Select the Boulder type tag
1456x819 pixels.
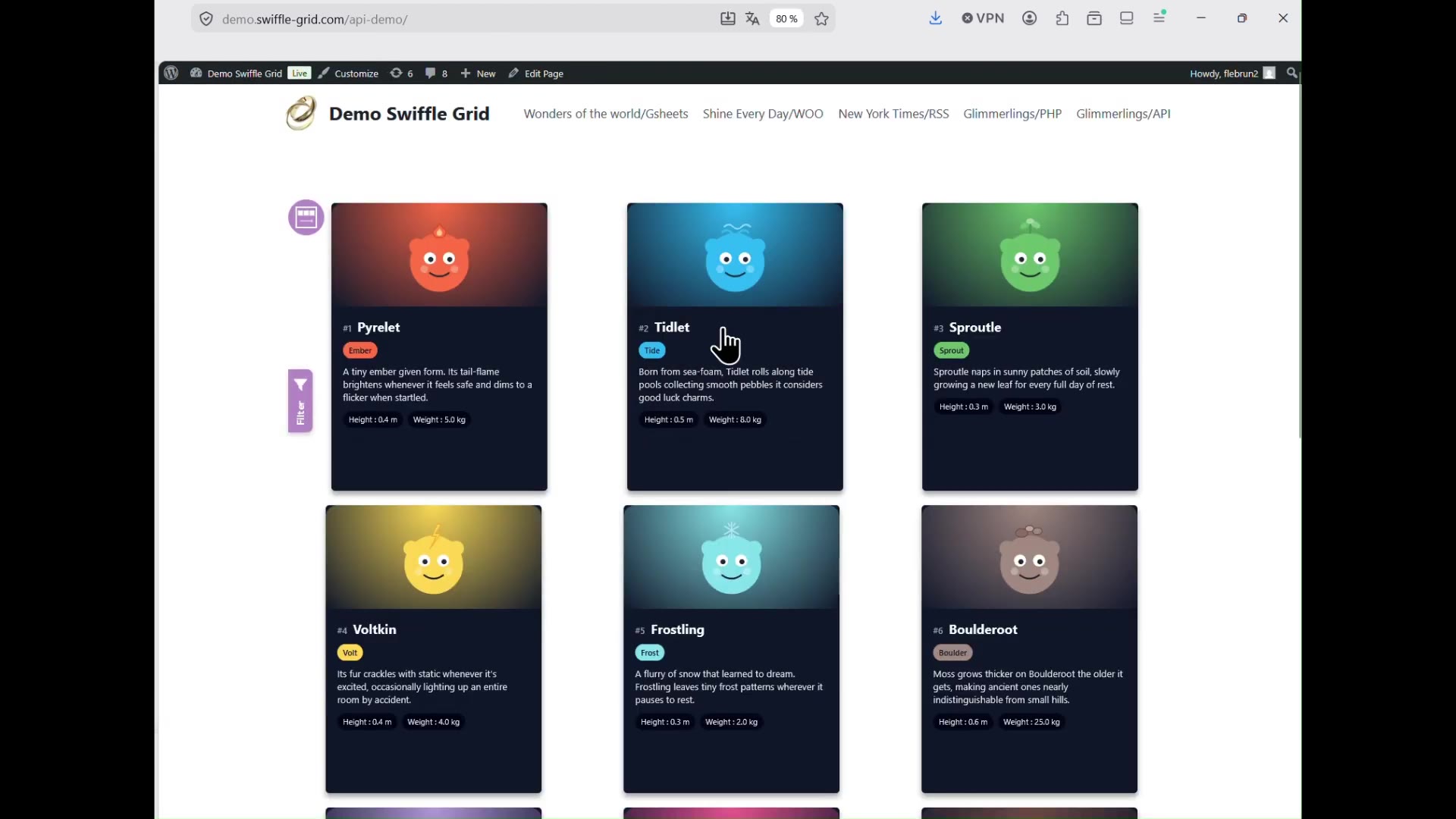953,653
